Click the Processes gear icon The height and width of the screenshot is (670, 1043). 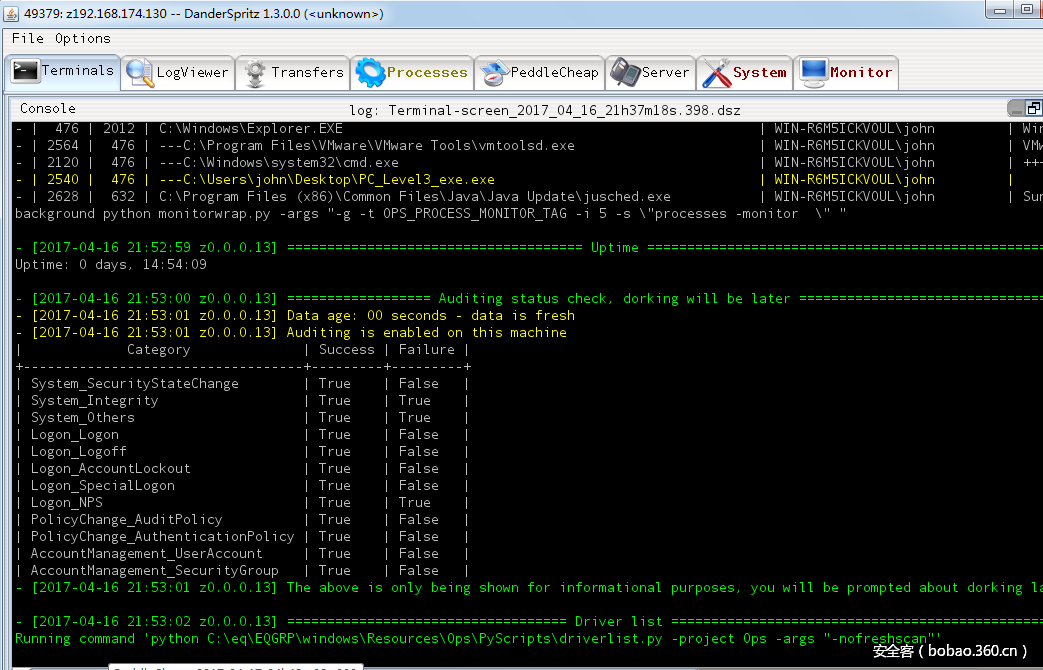tap(370, 73)
